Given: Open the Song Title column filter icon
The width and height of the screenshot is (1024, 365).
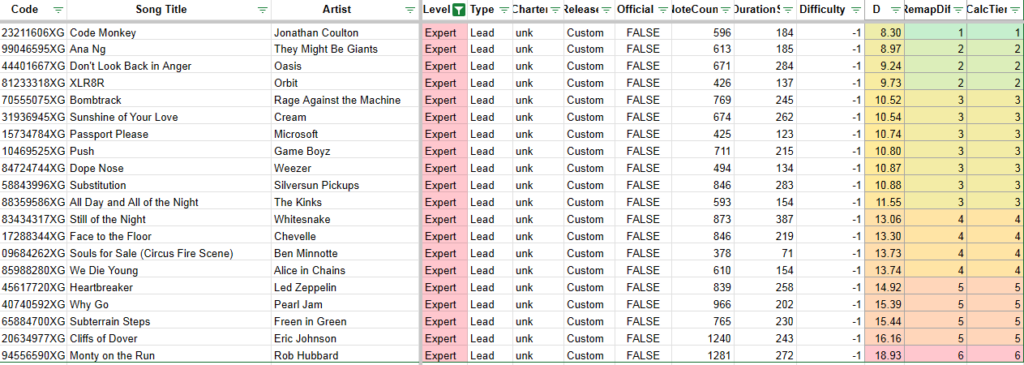Looking at the screenshot, I should [x=263, y=10].
